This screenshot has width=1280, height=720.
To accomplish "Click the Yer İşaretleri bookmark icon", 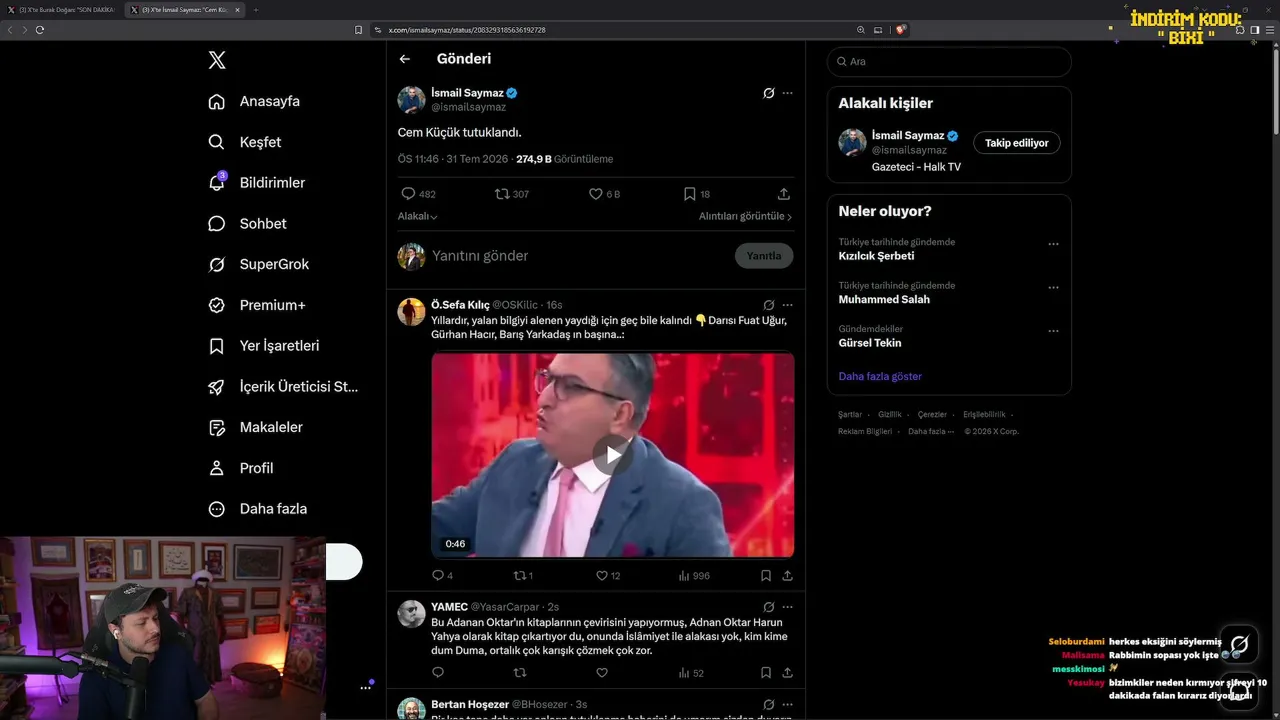I will tap(216, 346).
